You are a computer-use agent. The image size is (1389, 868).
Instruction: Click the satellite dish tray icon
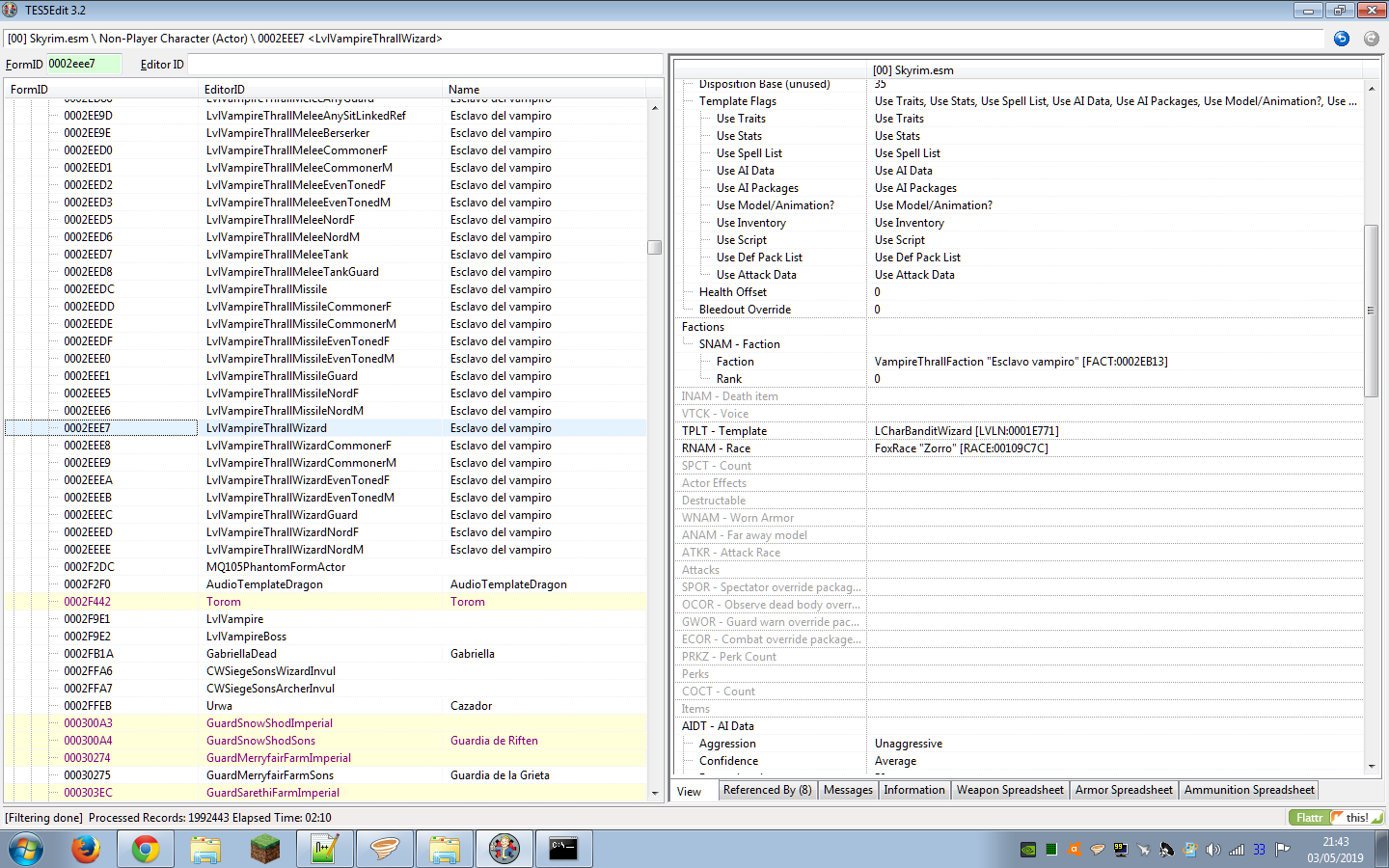click(1167, 850)
